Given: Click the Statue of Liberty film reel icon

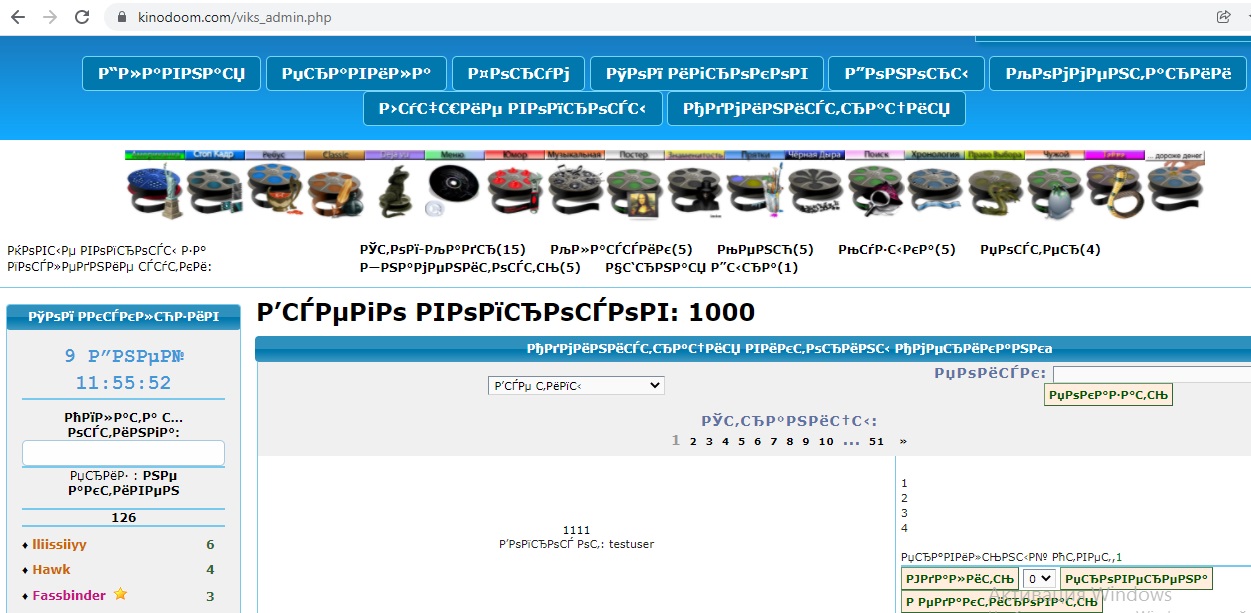Looking at the screenshot, I should [x=152, y=189].
